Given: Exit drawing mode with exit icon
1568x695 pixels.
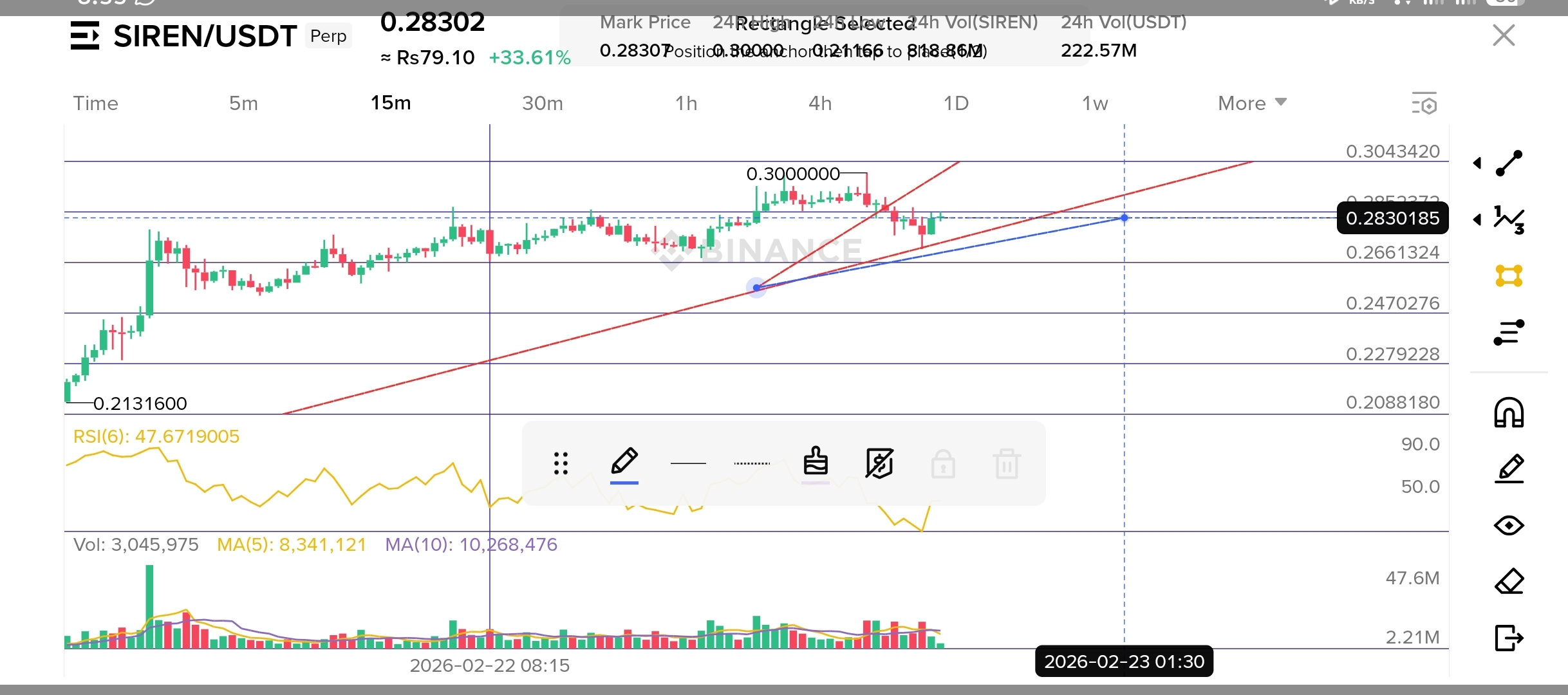Looking at the screenshot, I should coord(1509,638).
